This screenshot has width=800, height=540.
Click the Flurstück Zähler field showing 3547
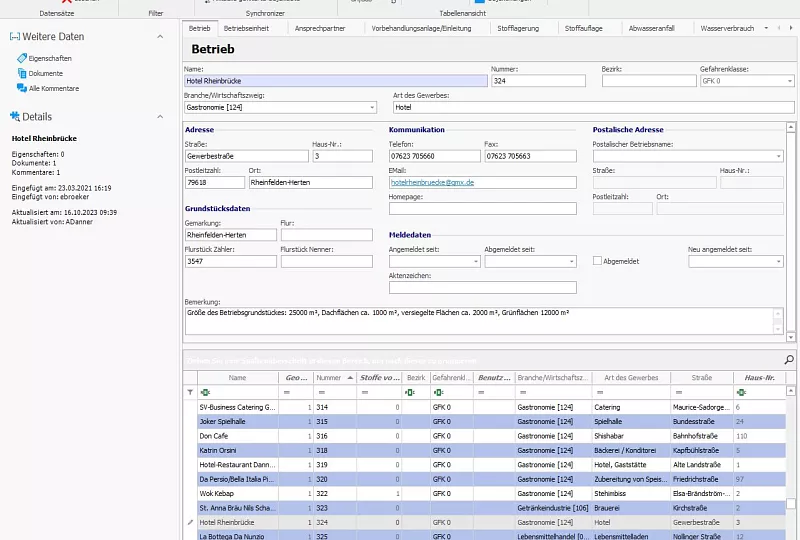(x=230, y=261)
